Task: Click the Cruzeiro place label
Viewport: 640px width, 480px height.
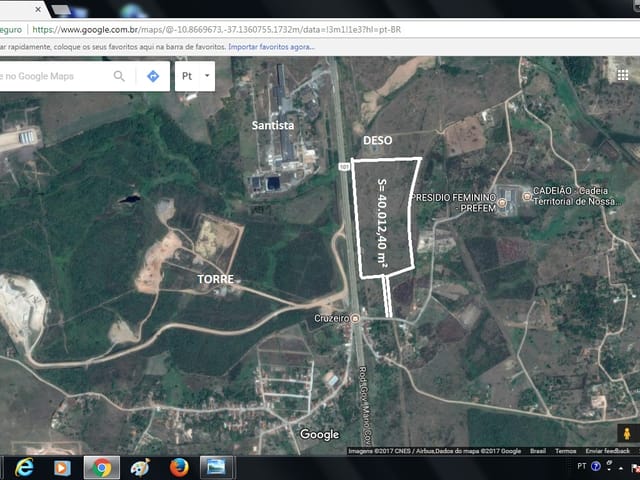Action: pyautogui.click(x=331, y=318)
